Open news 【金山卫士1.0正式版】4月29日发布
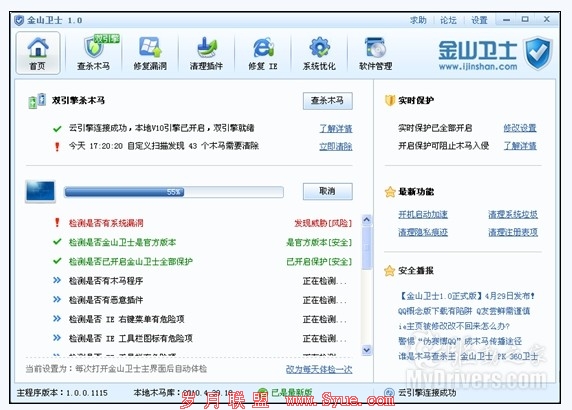 [467, 296]
